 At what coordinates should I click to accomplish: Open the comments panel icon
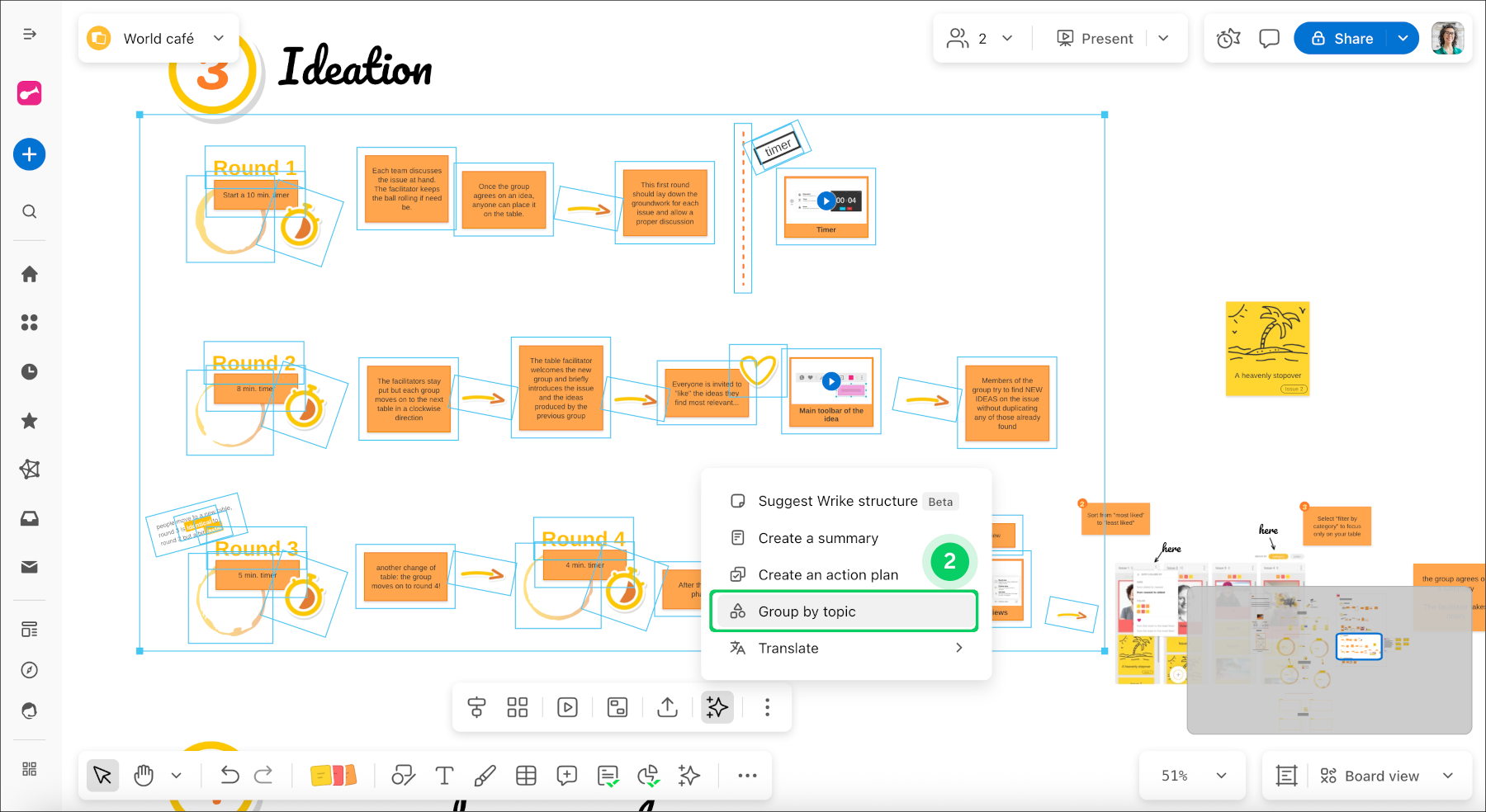click(x=1269, y=39)
